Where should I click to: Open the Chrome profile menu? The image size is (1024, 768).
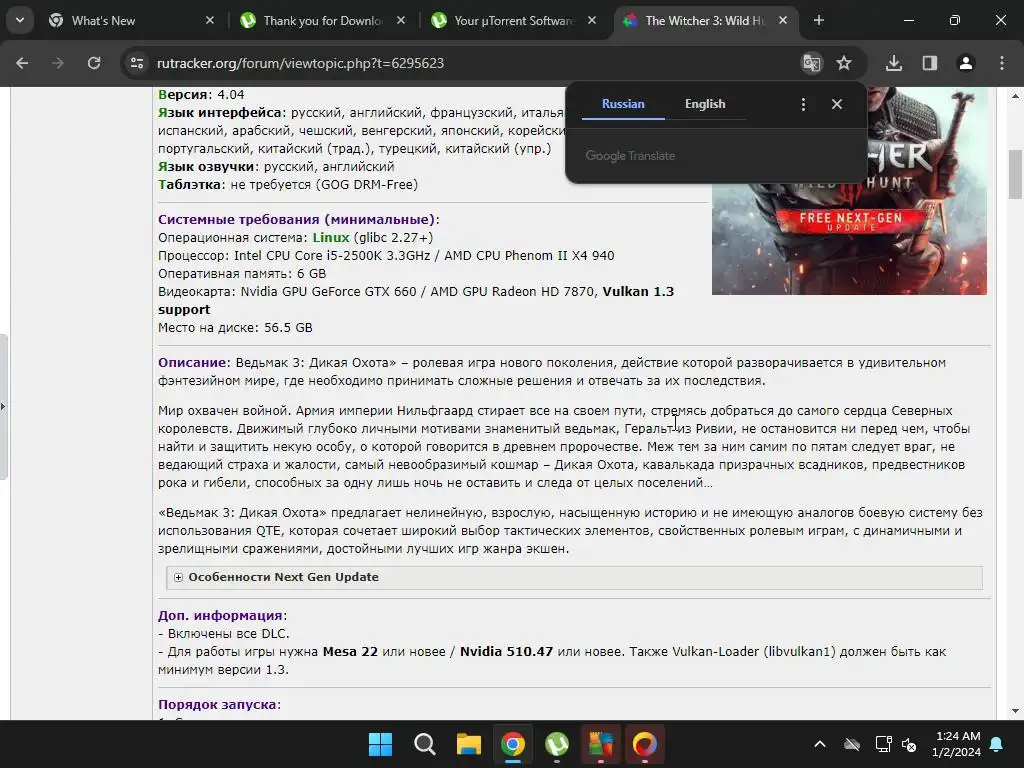tap(966, 63)
